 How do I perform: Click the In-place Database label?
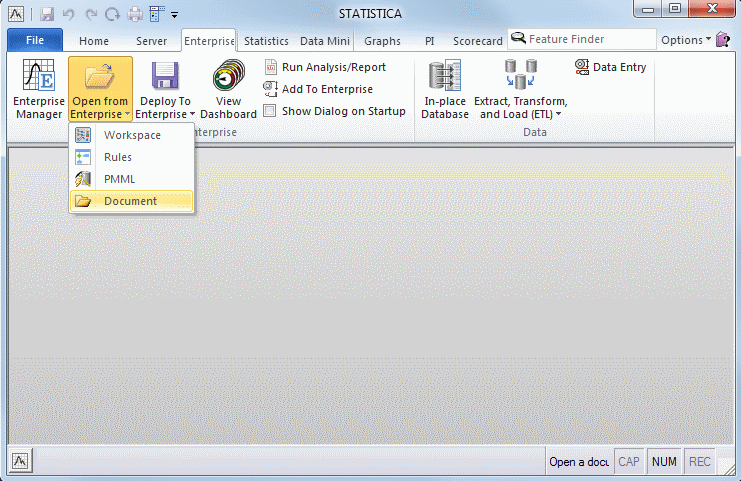tap(445, 108)
